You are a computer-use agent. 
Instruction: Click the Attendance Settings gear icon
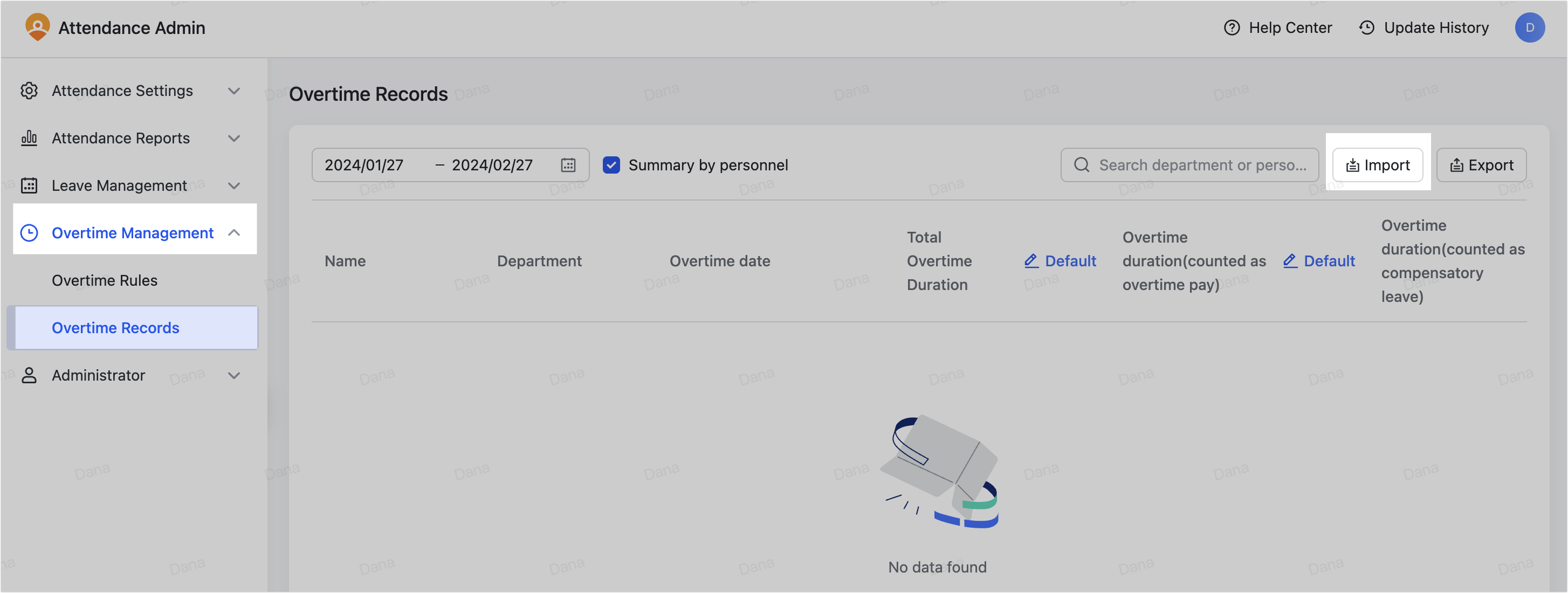(29, 91)
